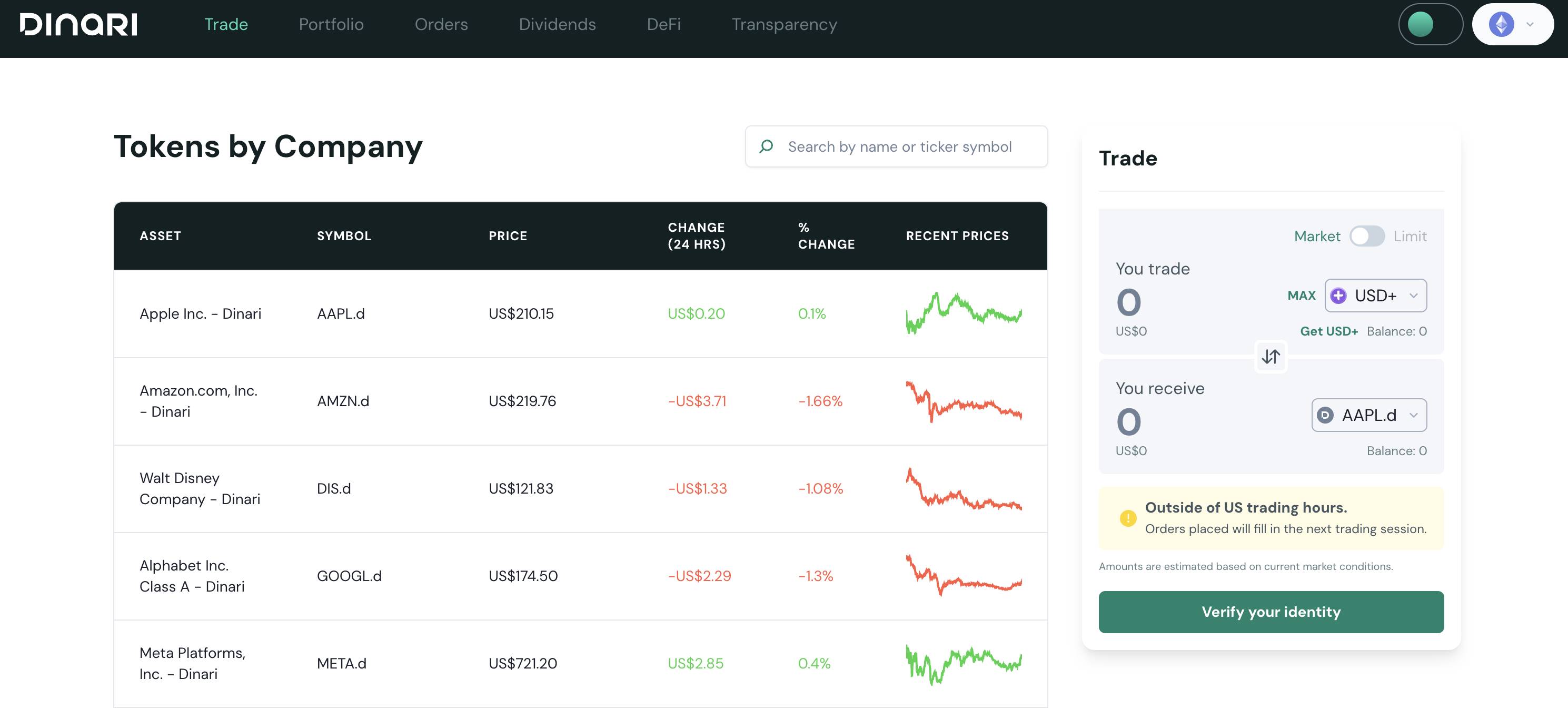Screen dimensions: 1568x708
Task: Click the Apple recent prices sparkline
Action: pyautogui.click(x=963, y=313)
